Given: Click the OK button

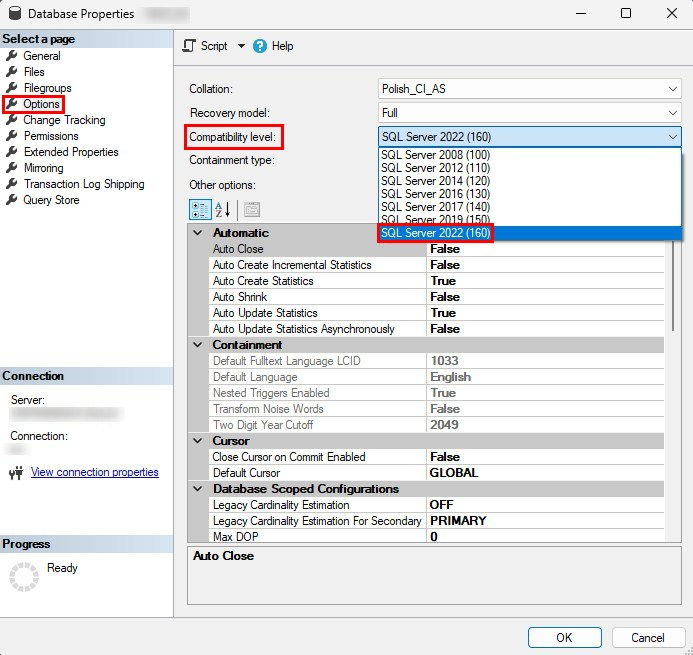Looking at the screenshot, I should (x=564, y=637).
